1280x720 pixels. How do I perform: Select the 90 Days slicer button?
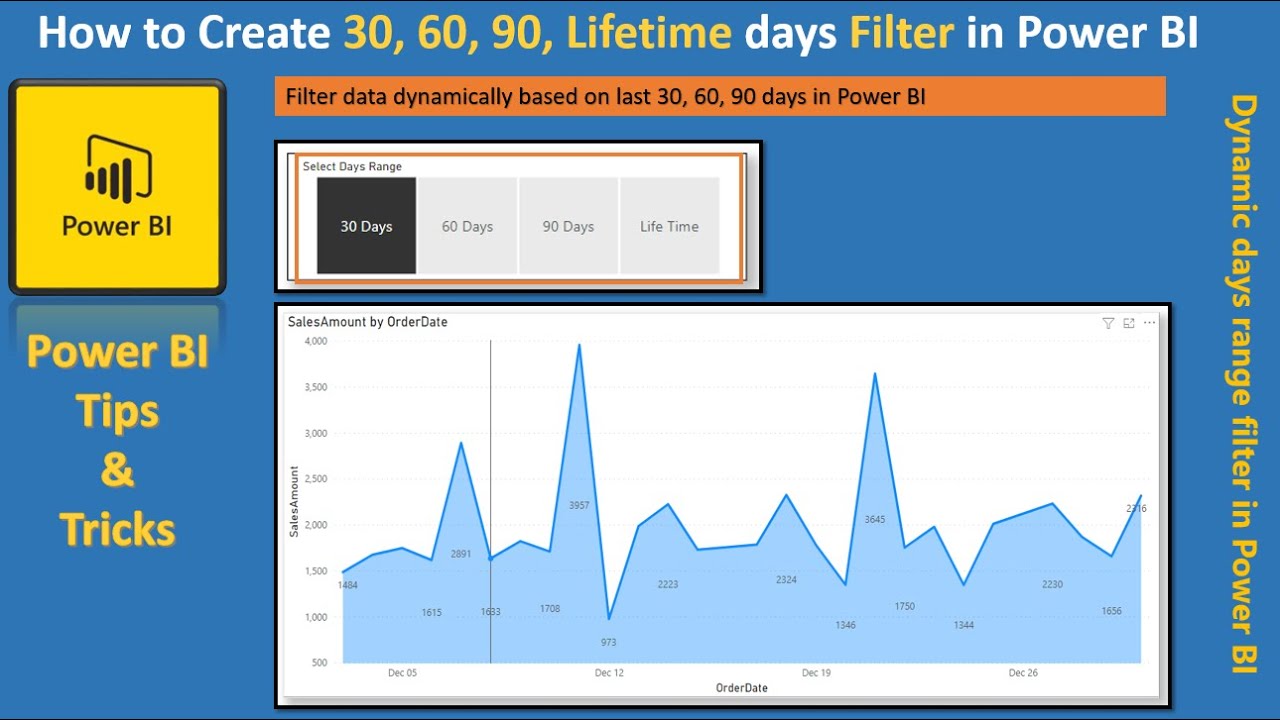(x=568, y=226)
